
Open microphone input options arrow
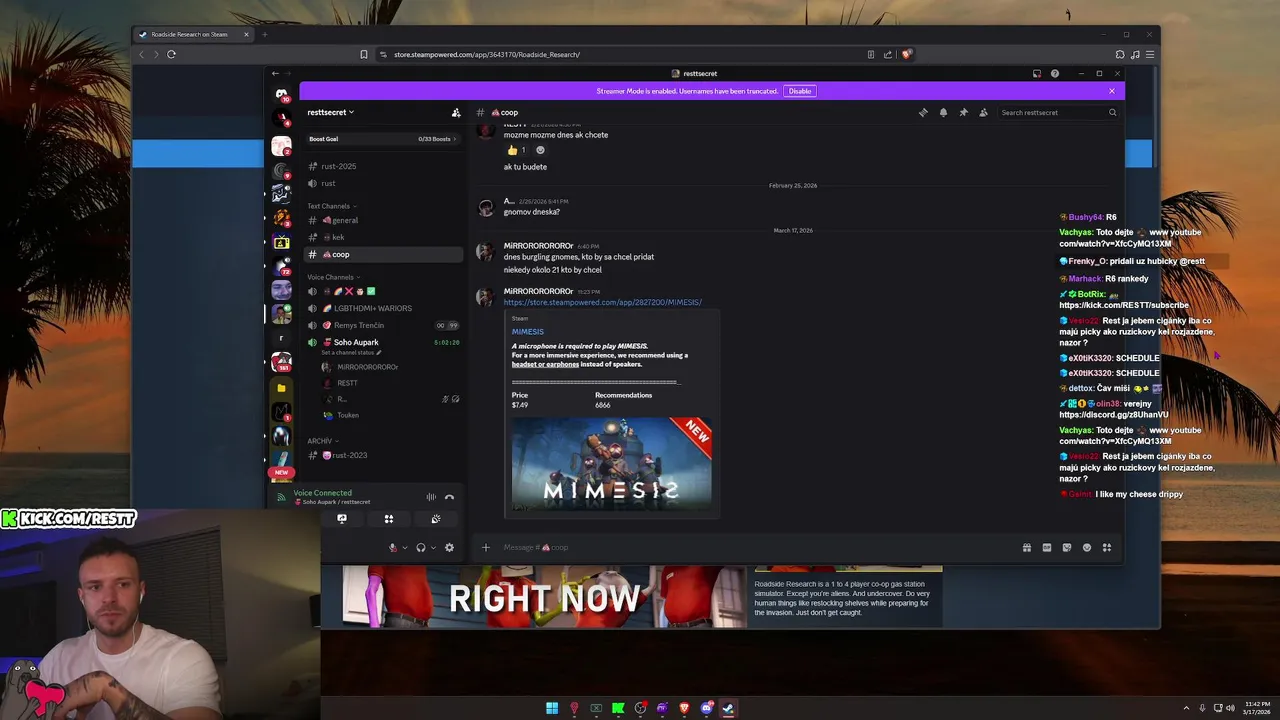click(404, 548)
